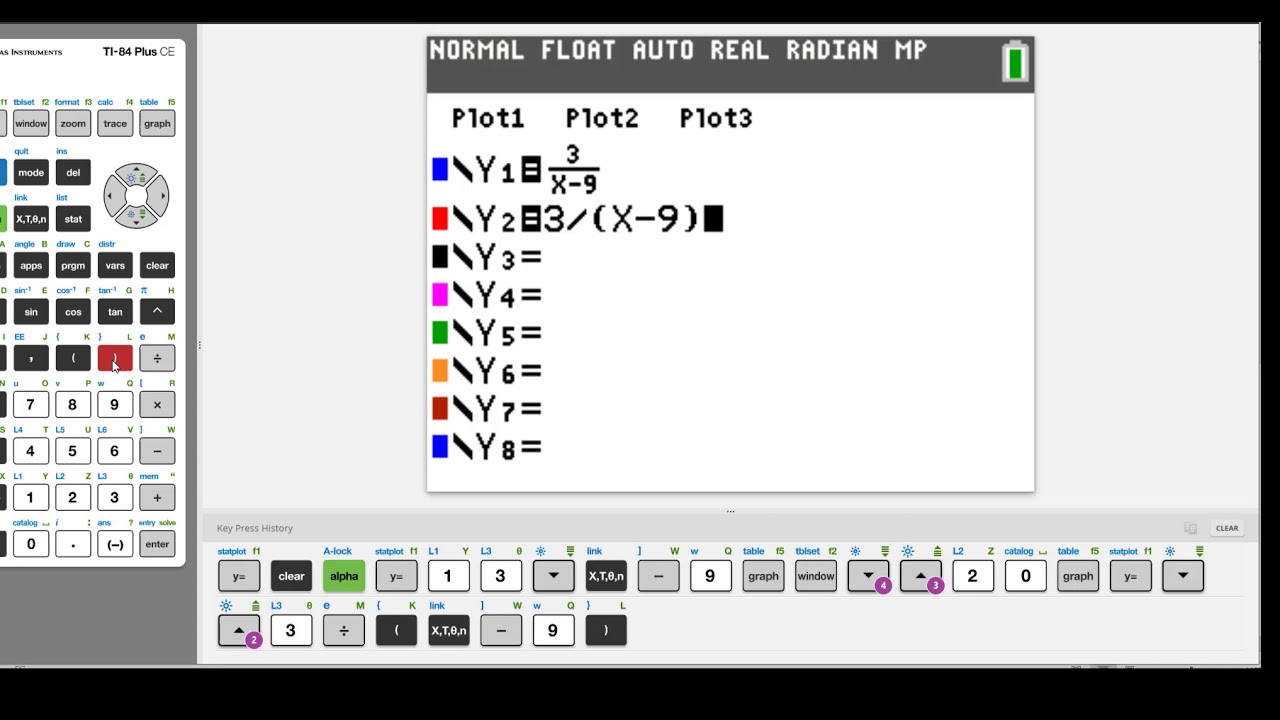
Task: Click the negative sign (–) key
Action: (115, 544)
